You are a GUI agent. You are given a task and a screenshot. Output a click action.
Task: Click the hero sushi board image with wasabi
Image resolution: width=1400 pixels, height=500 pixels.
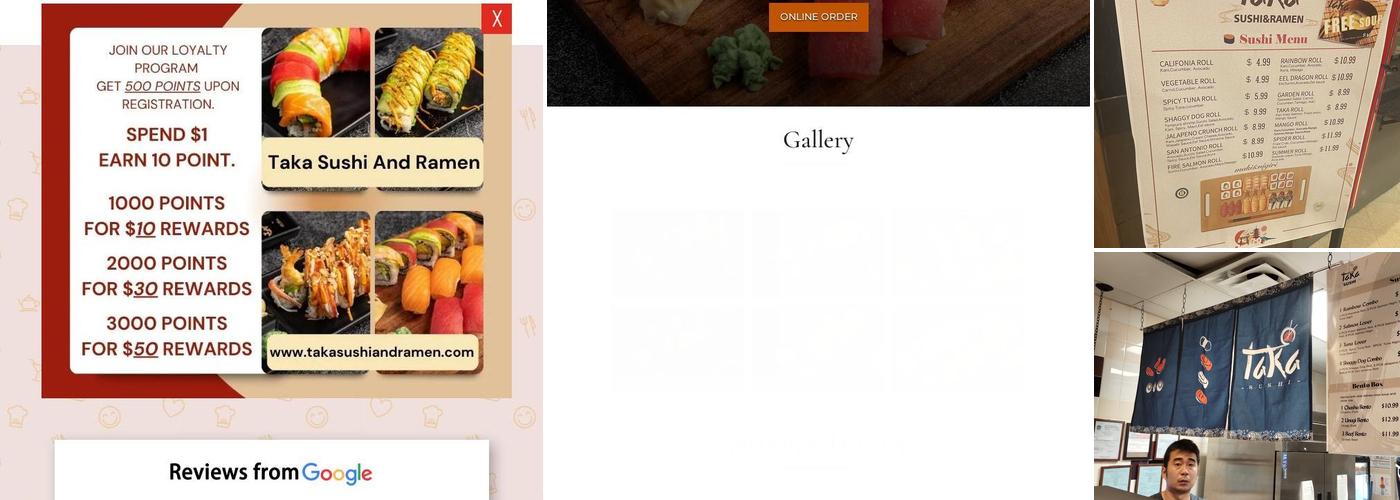(x=818, y=53)
